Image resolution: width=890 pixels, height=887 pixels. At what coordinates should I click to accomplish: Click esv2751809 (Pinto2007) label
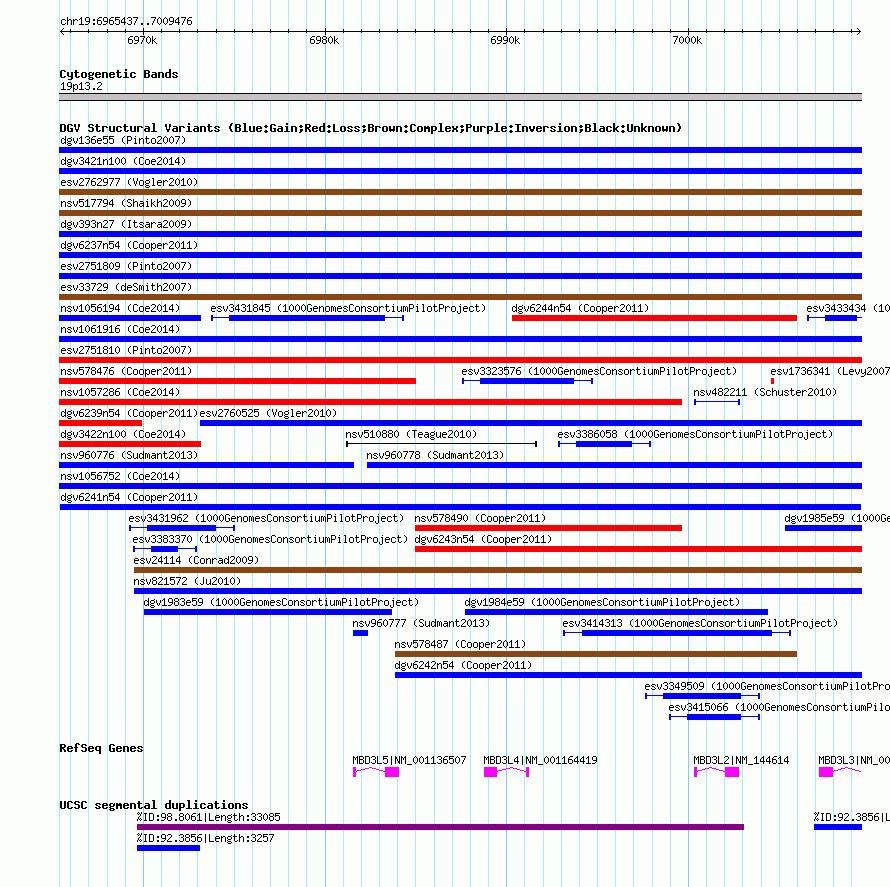126,266
